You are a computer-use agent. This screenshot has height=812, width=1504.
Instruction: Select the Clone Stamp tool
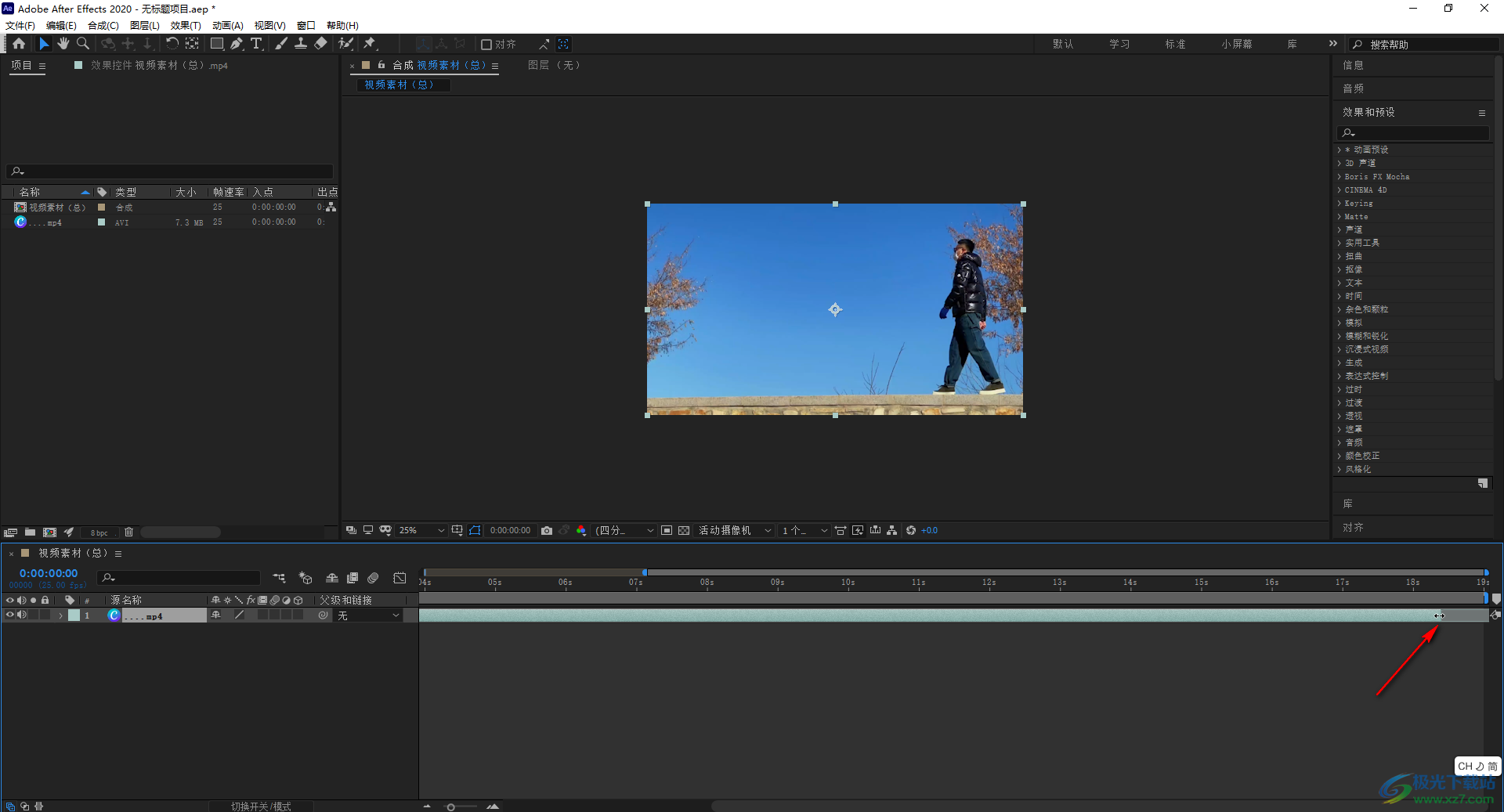[301, 44]
